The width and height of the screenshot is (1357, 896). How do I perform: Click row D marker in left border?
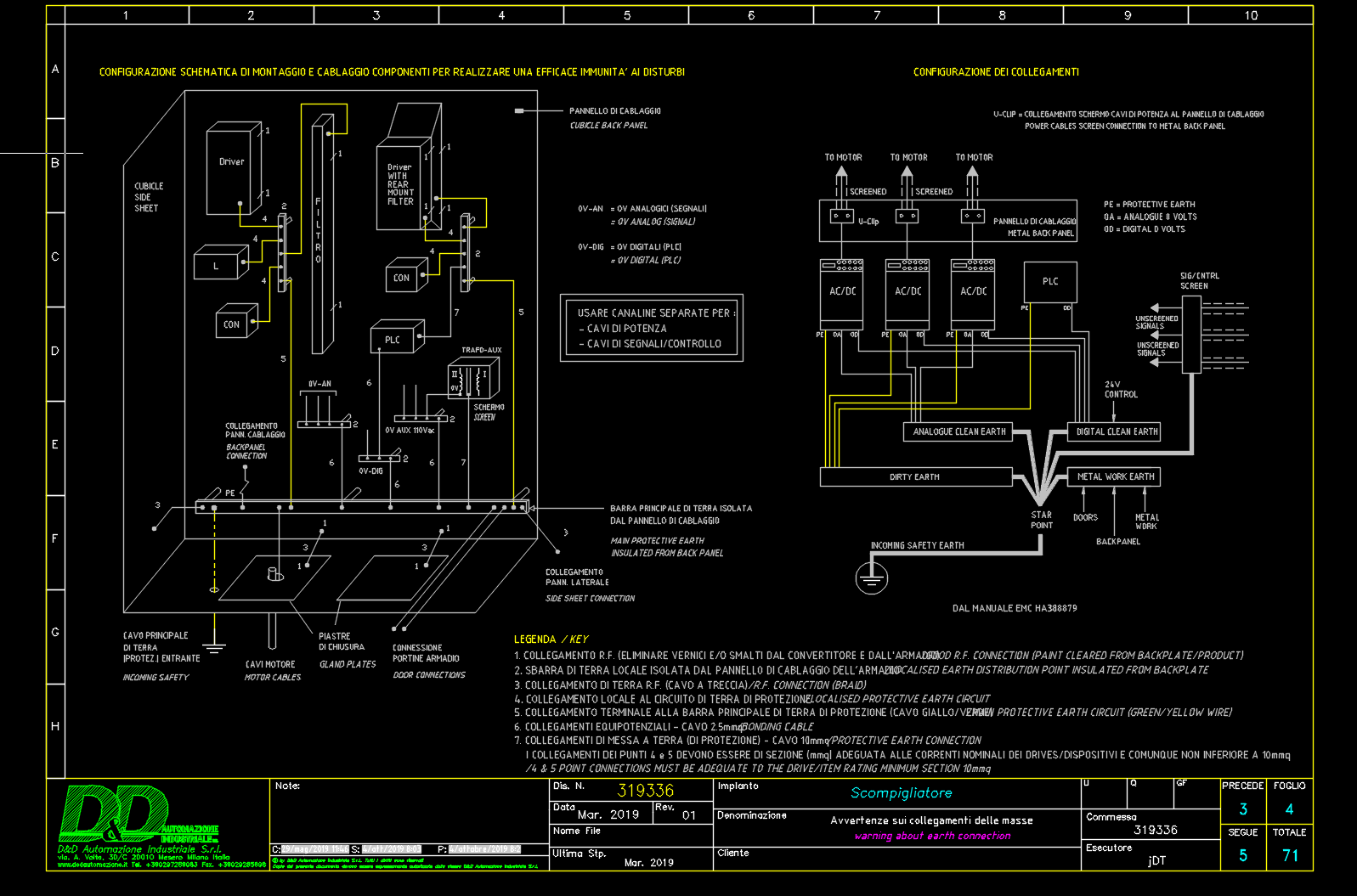[55, 352]
